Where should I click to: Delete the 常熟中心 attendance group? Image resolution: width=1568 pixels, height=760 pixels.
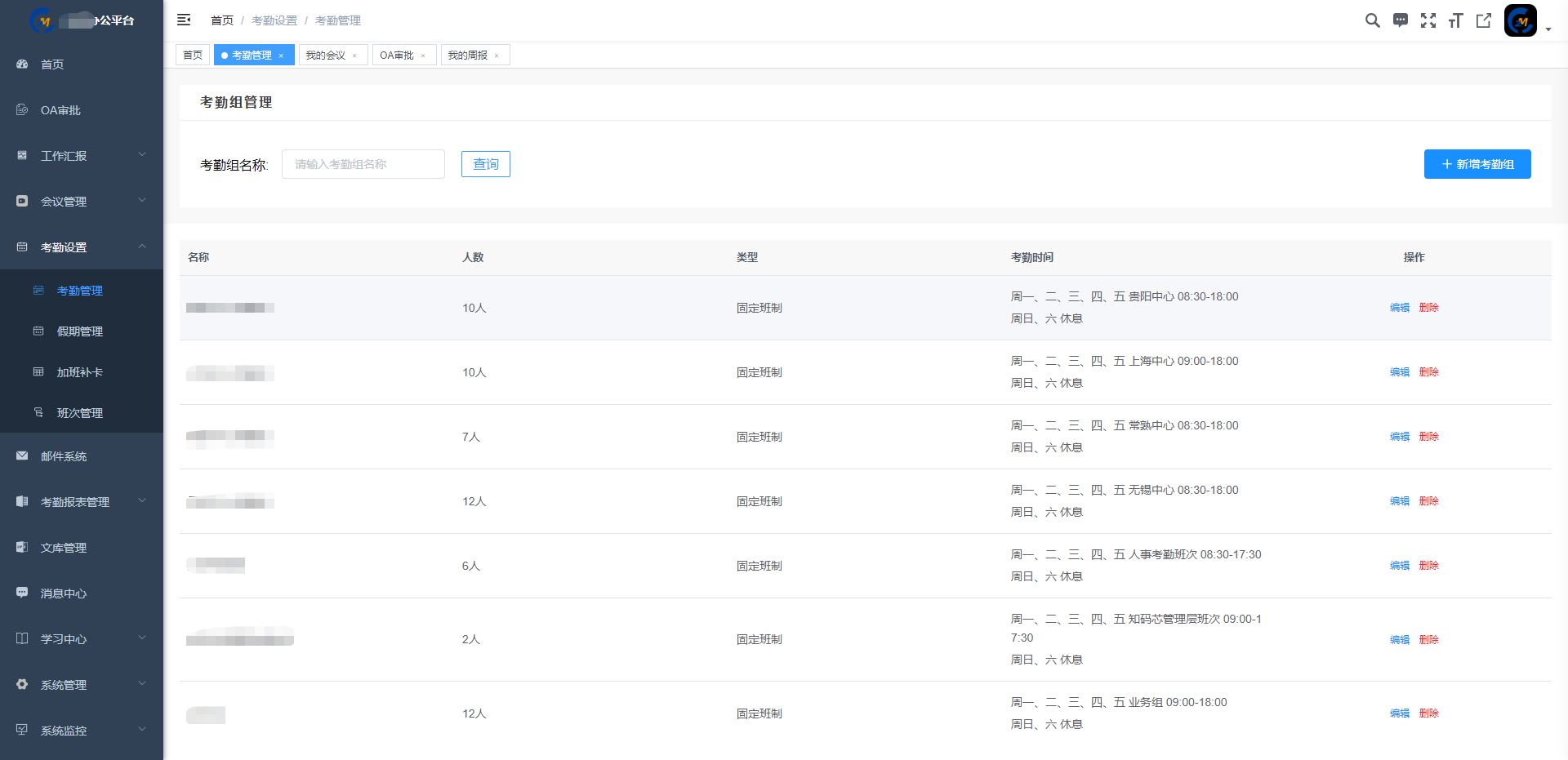[1429, 437]
